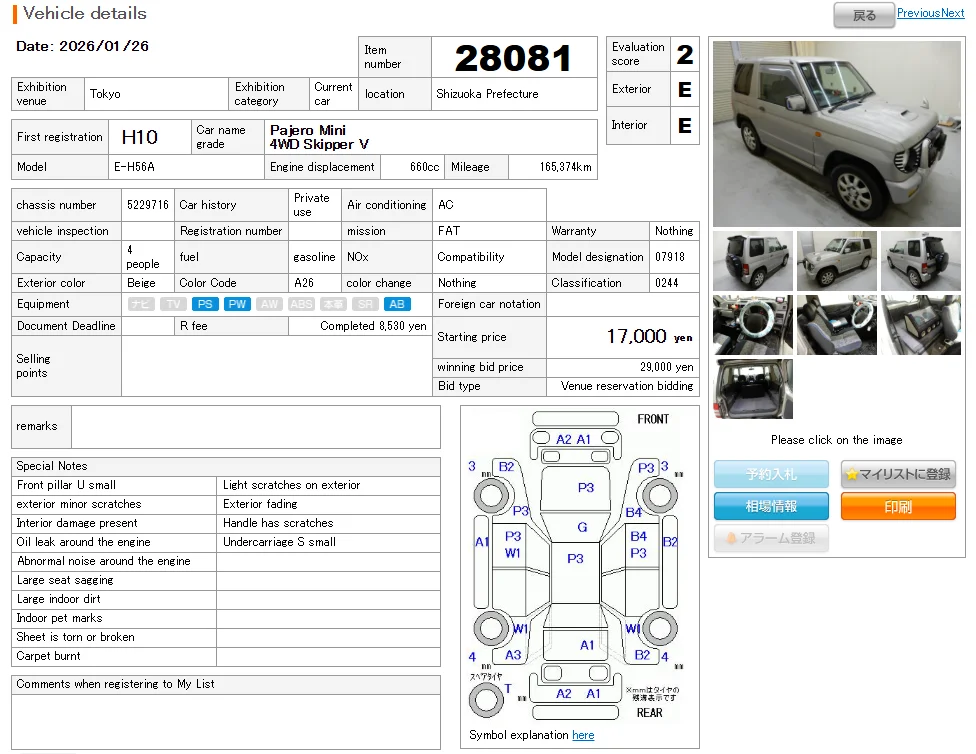
Task: Click the ABS equipment badge
Action: click(x=301, y=304)
